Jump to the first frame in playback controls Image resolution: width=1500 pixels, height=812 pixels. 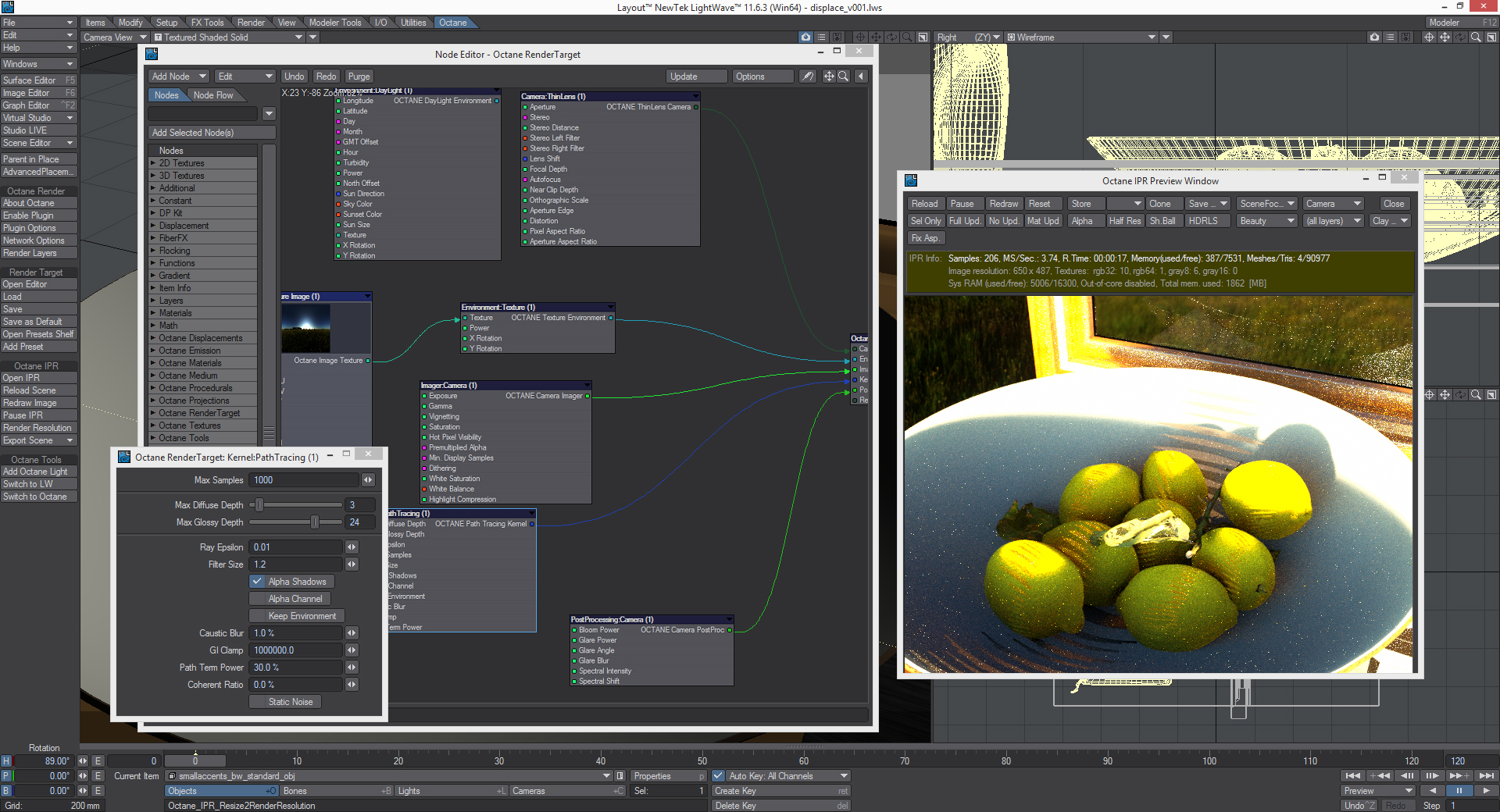pyautogui.click(x=1352, y=775)
